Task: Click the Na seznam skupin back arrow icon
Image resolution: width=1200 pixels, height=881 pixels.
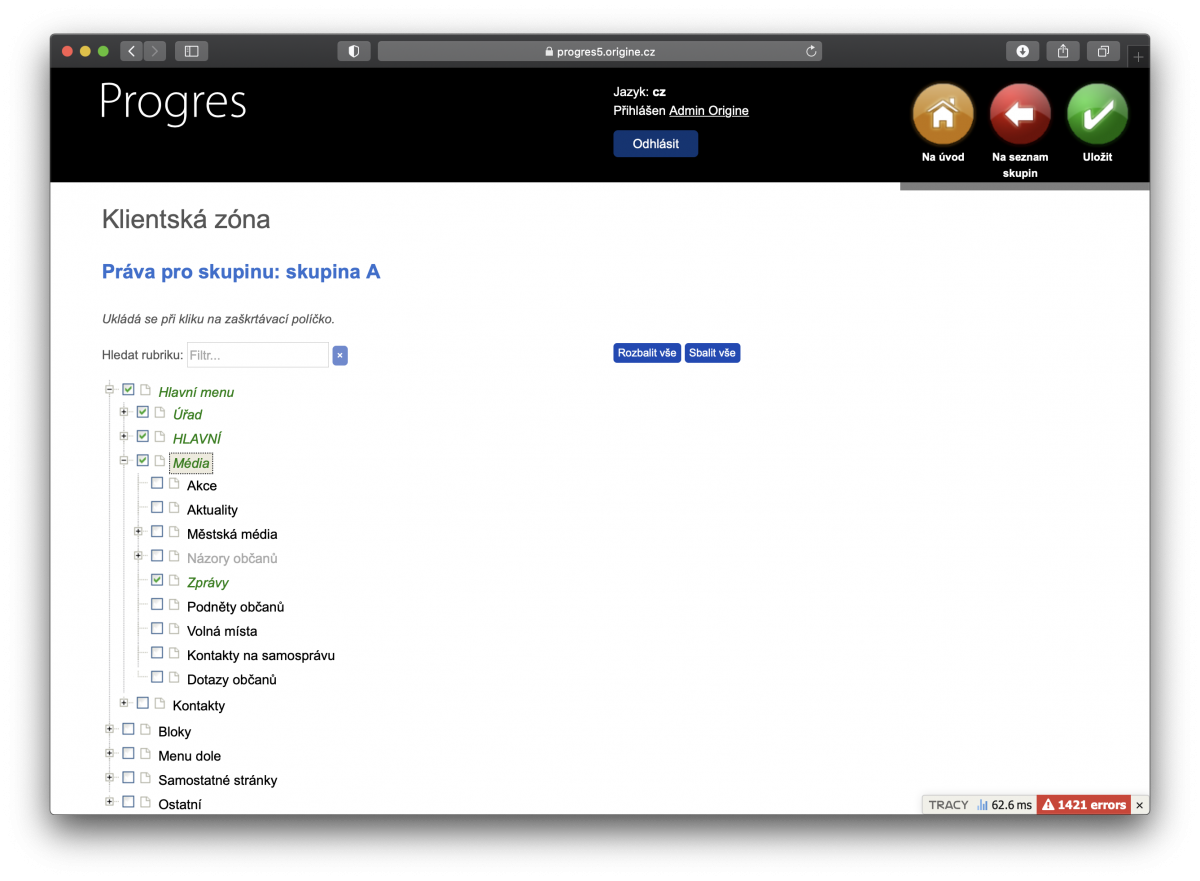Action: 1019,113
